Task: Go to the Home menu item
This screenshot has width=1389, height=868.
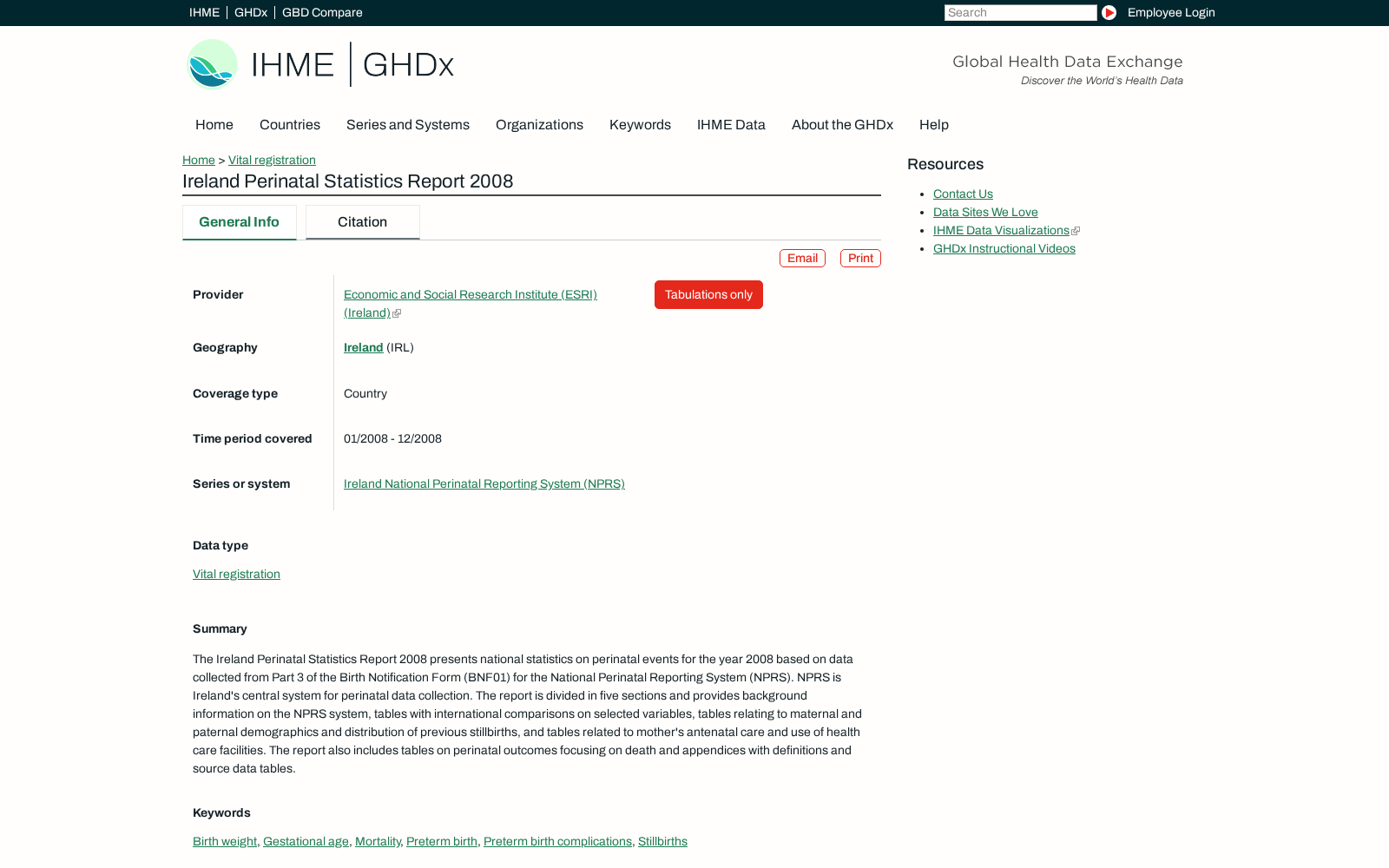Action: click(214, 124)
